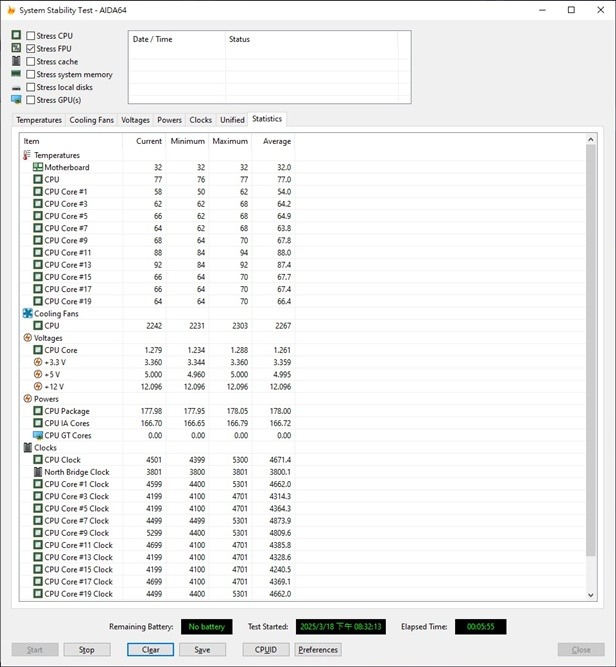
Task: Click the Cooling Fans blue fan icon
Action: [x=28, y=314]
